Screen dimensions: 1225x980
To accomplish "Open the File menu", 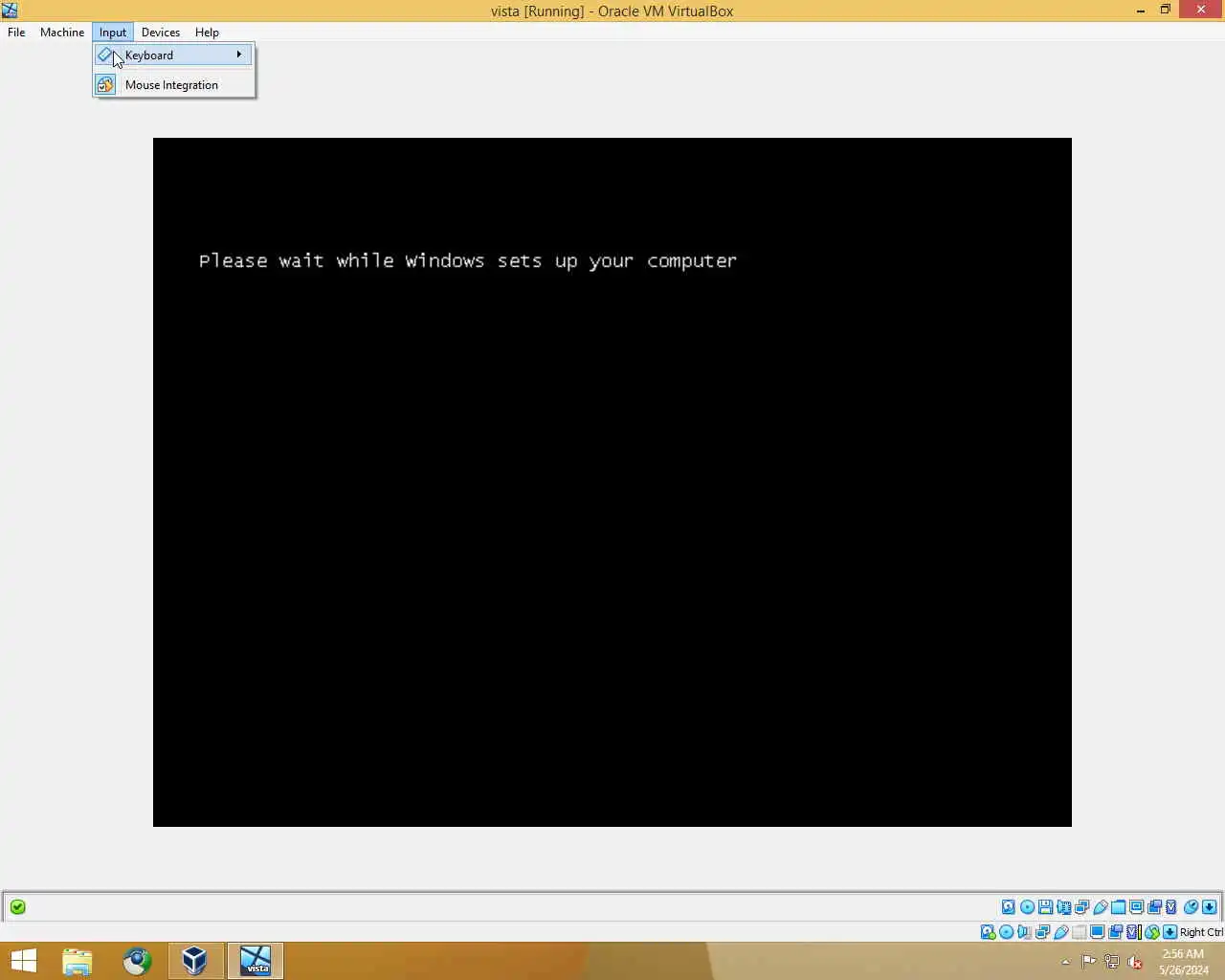I will tap(16, 32).
